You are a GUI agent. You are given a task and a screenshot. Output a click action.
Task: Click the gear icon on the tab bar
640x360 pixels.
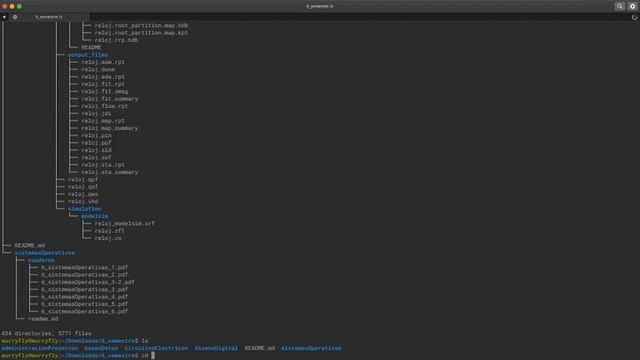(15, 17)
